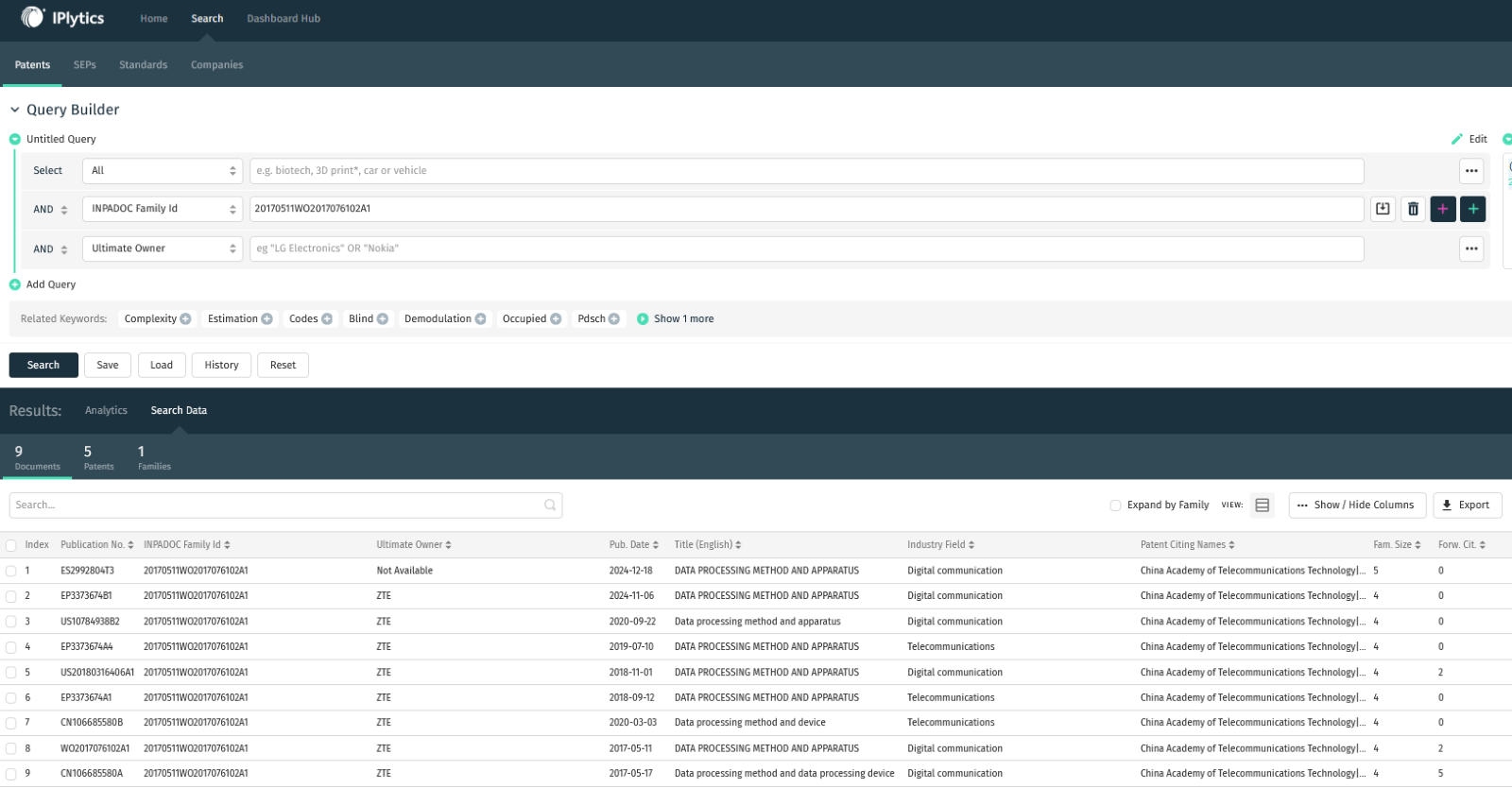Click the Edit pencil icon
Viewport: 1512px width, 788px height.
[1457, 139]
